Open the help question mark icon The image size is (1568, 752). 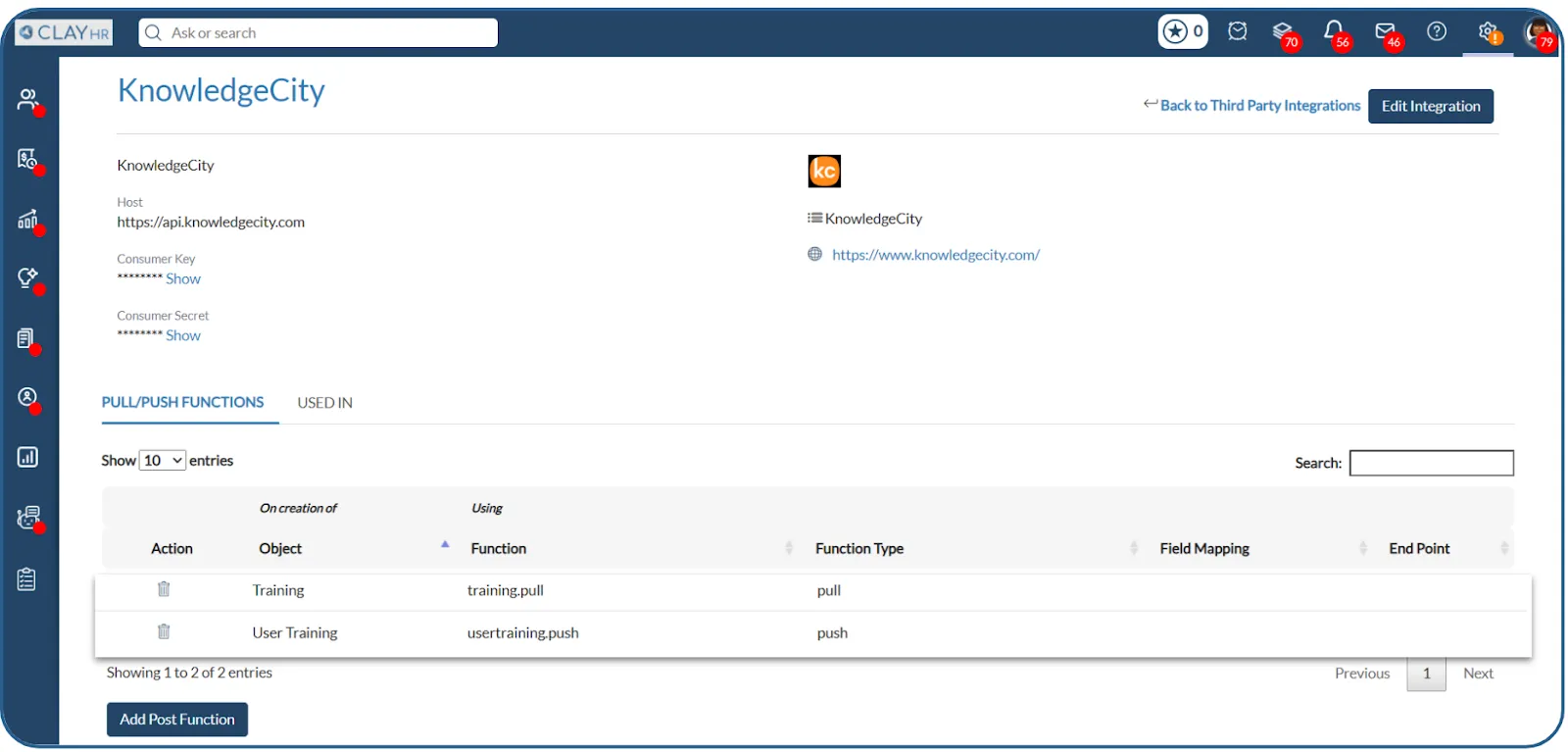(x=1437, y=31)
